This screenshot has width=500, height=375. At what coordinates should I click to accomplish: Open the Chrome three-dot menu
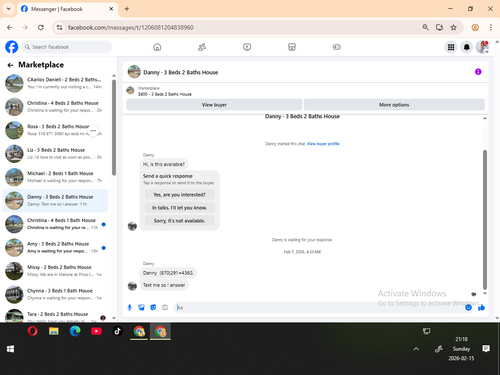point(491,27)
